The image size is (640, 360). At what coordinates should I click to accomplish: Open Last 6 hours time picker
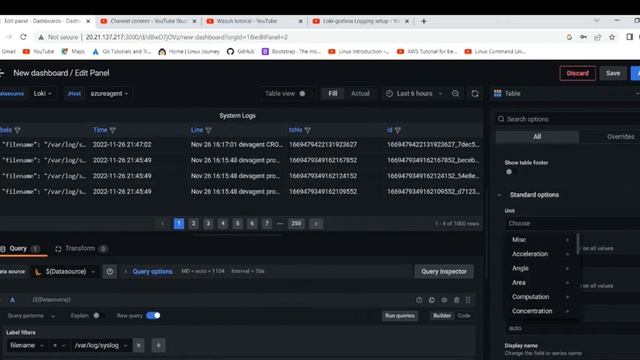tap(413, 93)
